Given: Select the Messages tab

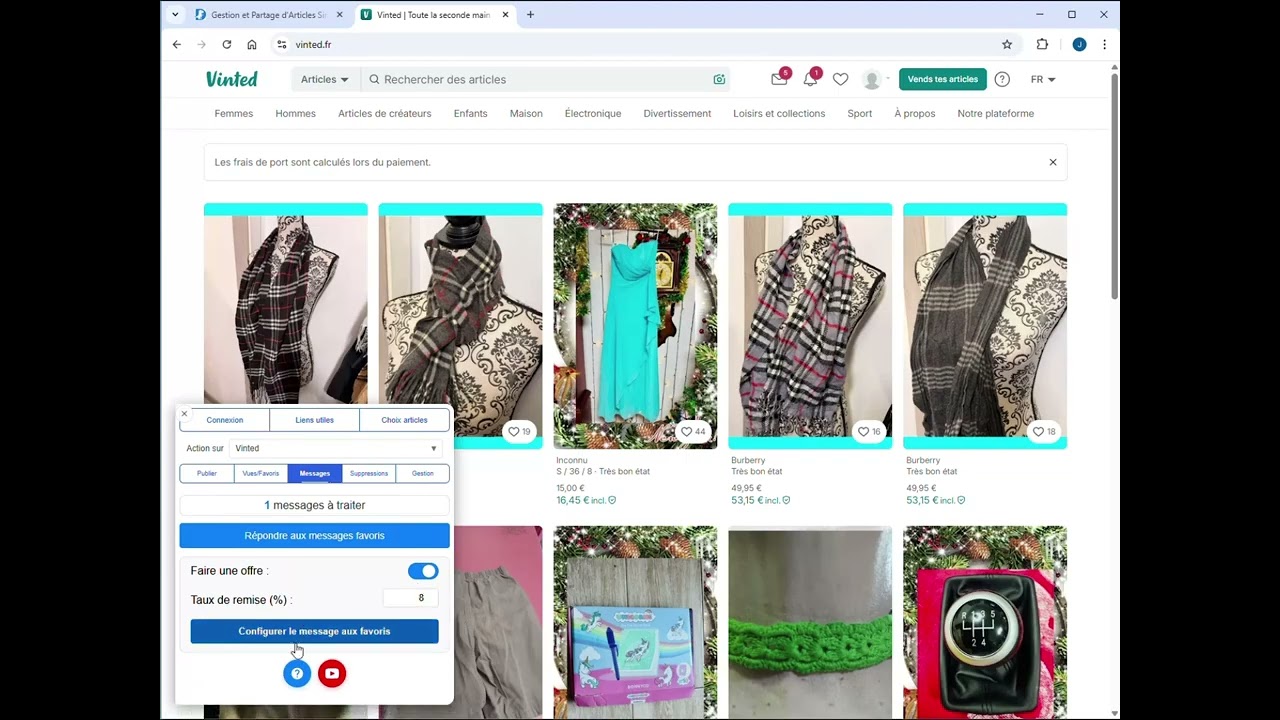Looking at the screenshot, I should [x=315, y=473].
